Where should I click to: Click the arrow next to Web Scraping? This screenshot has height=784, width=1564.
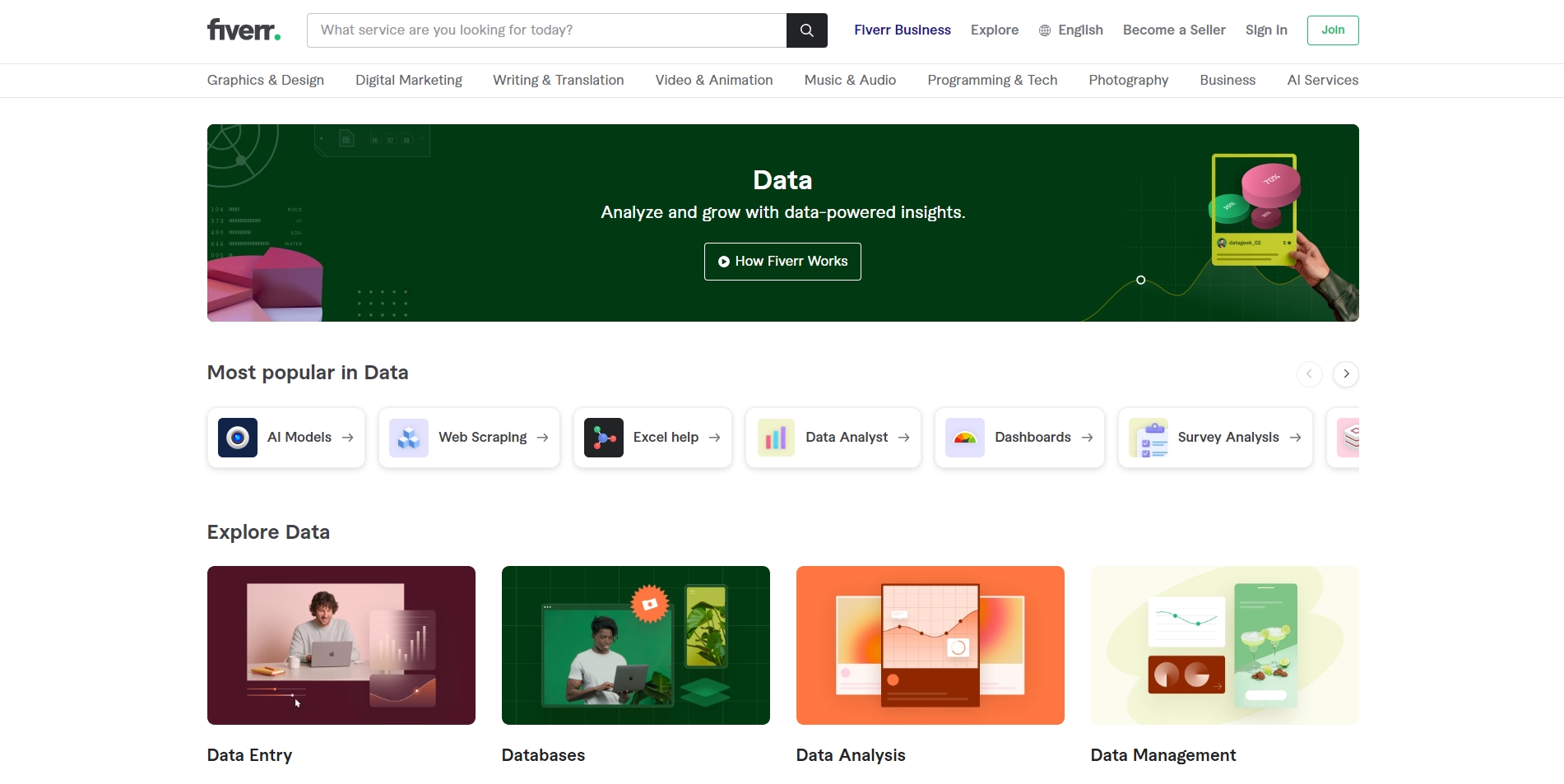click(x=543, y=438)
